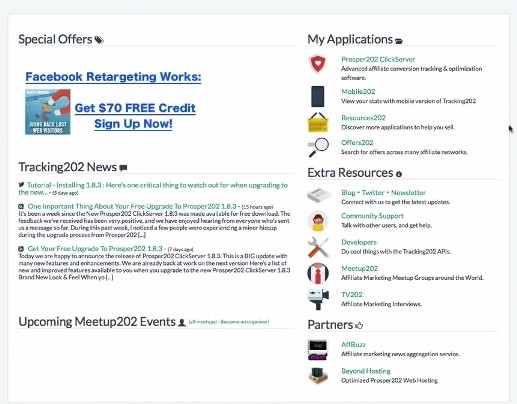This screenshot has height=404, width=517.
Task: Click the Meetup202 suit and tie icon
Action: tap(318, 273)
